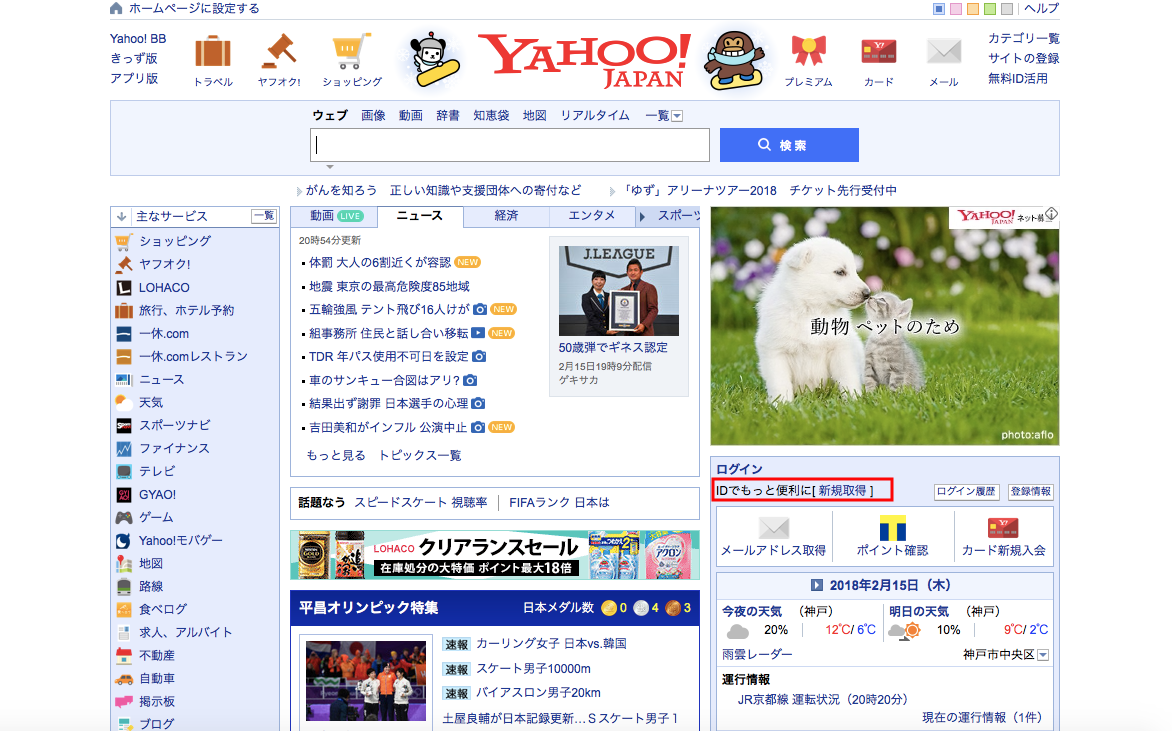The height and width of the screenshot is (731, 1172).
Task: Select the リアルタイム search category
Action: (595, 116)
